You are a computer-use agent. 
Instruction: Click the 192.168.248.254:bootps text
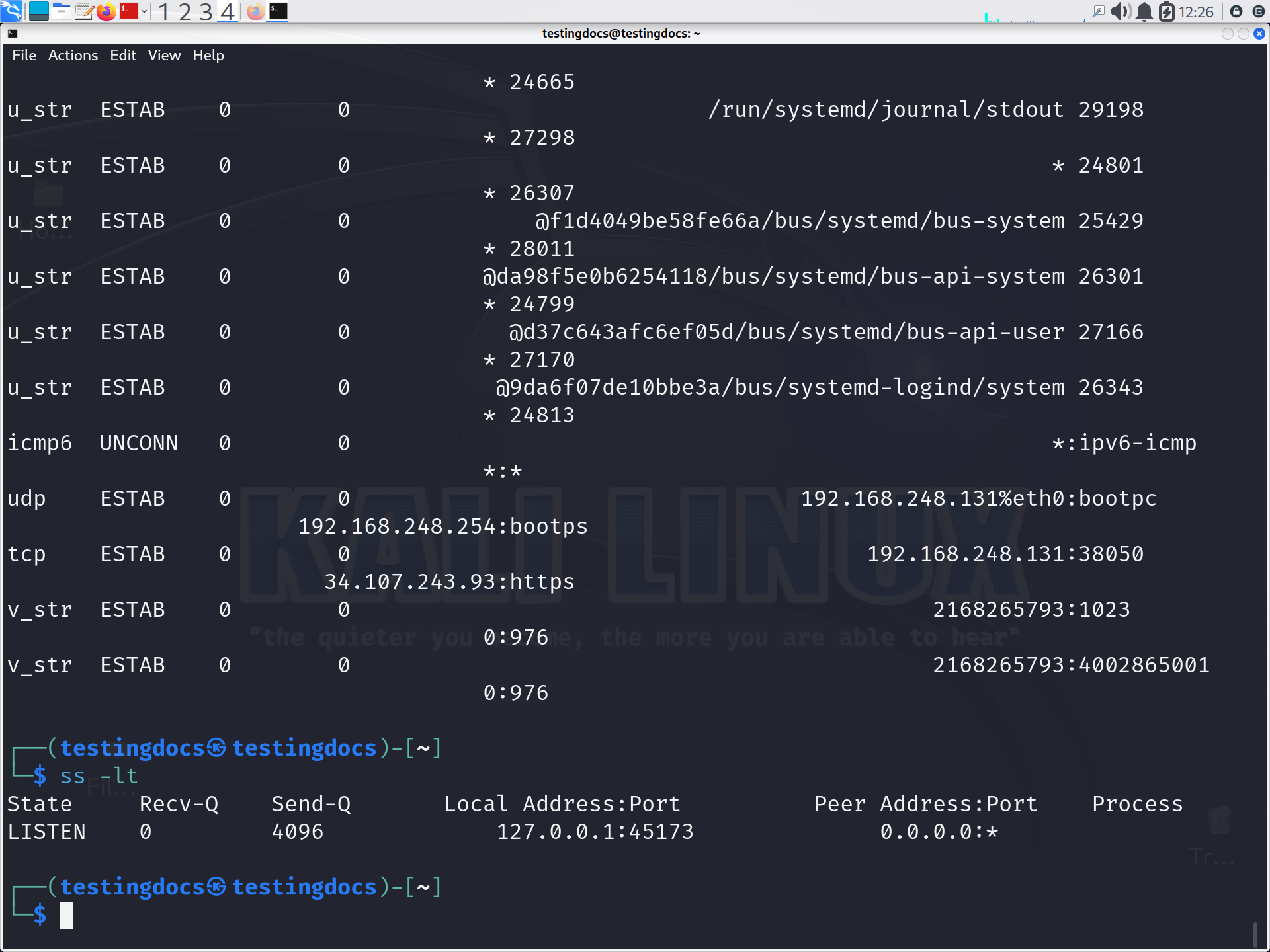click(443, 526)
